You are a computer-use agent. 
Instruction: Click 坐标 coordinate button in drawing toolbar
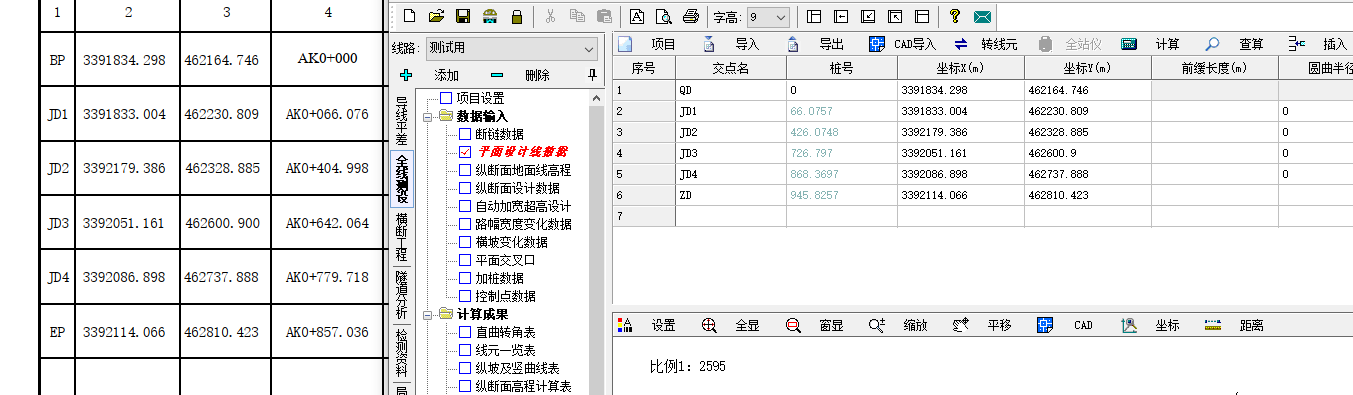(x=1151, y=325)
